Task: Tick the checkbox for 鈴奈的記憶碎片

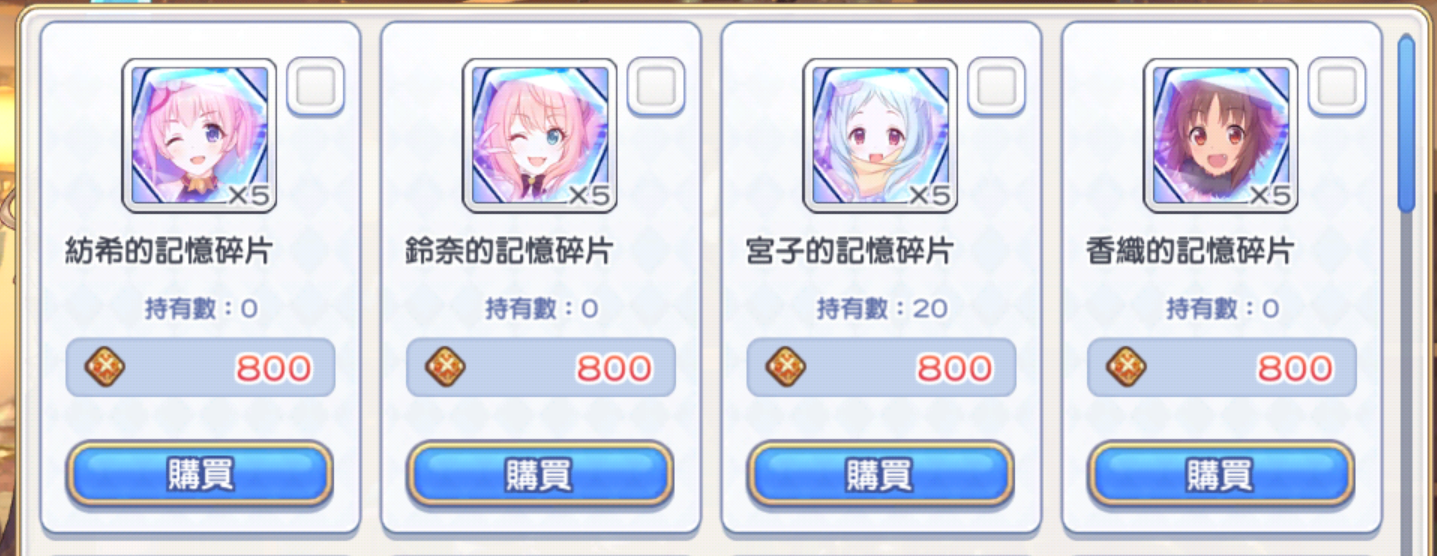Action: (x=656, y=88)
